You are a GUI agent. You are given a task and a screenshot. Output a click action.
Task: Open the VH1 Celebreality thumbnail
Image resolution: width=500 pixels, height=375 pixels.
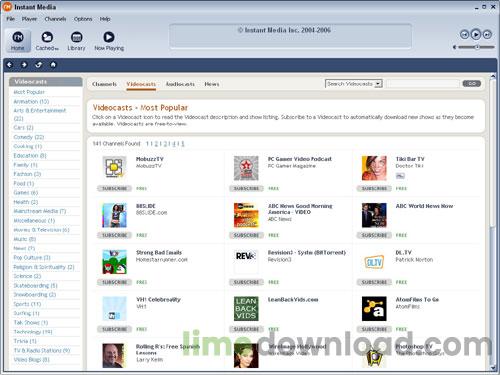click(x=114, y=309)
